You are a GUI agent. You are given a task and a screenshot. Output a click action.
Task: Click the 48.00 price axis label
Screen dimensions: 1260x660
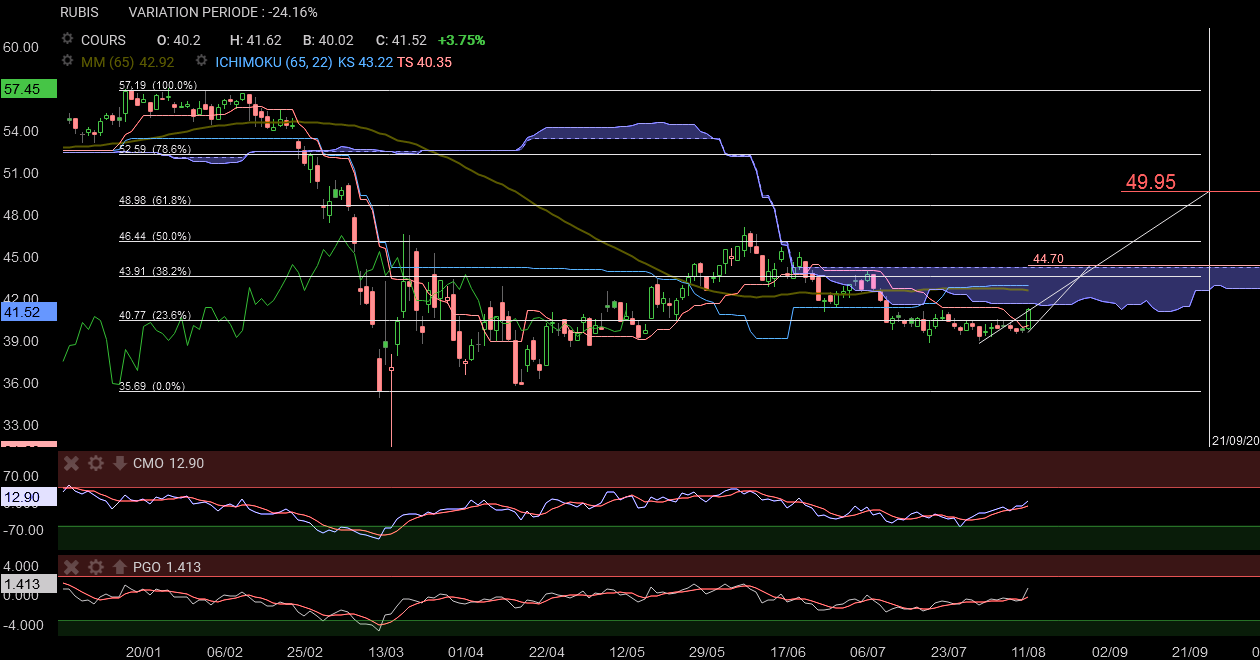pos(20,214)
